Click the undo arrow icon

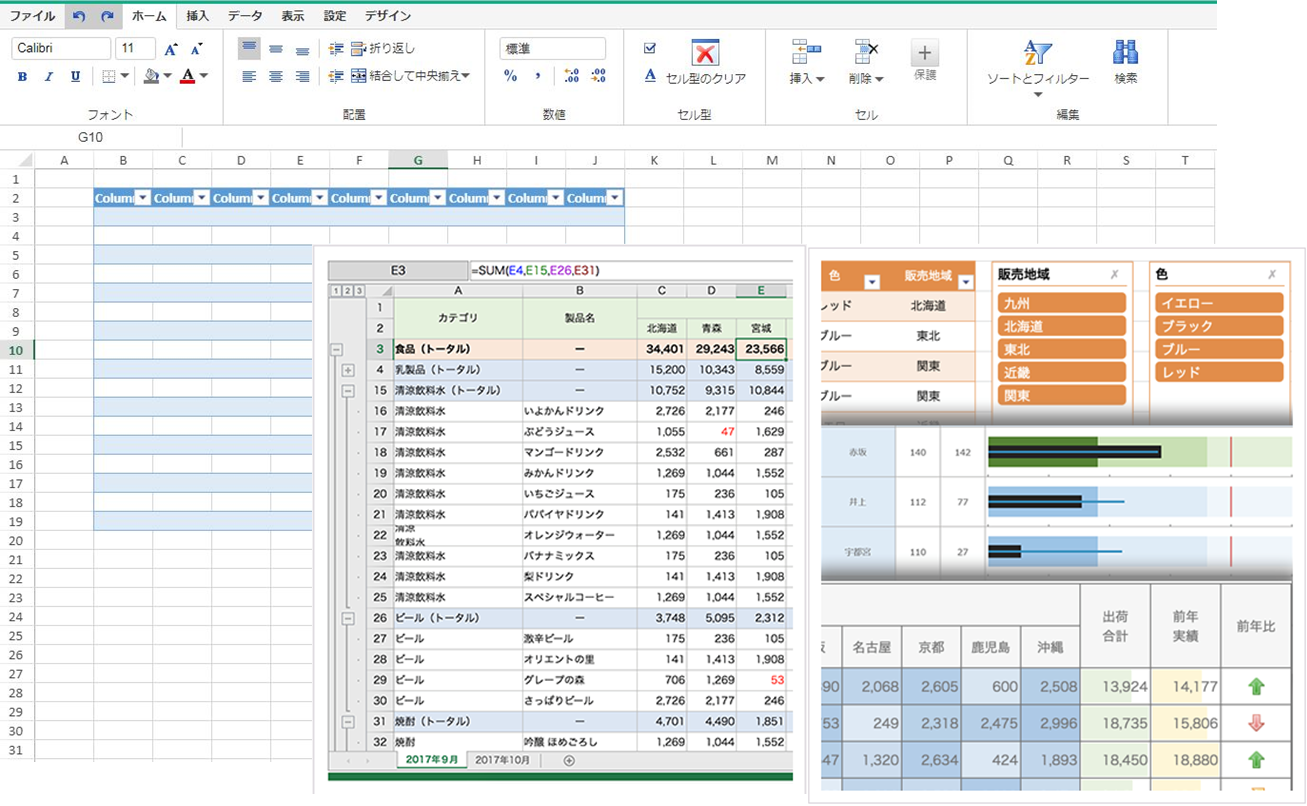79,16
